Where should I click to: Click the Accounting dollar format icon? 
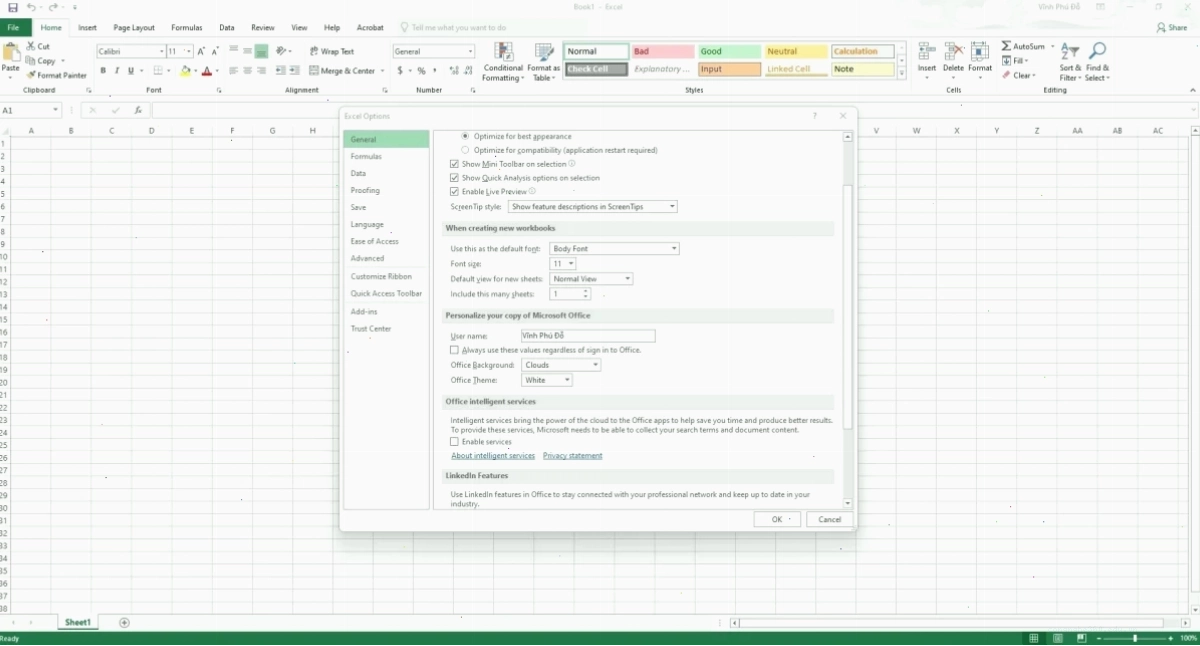[400, 71]
